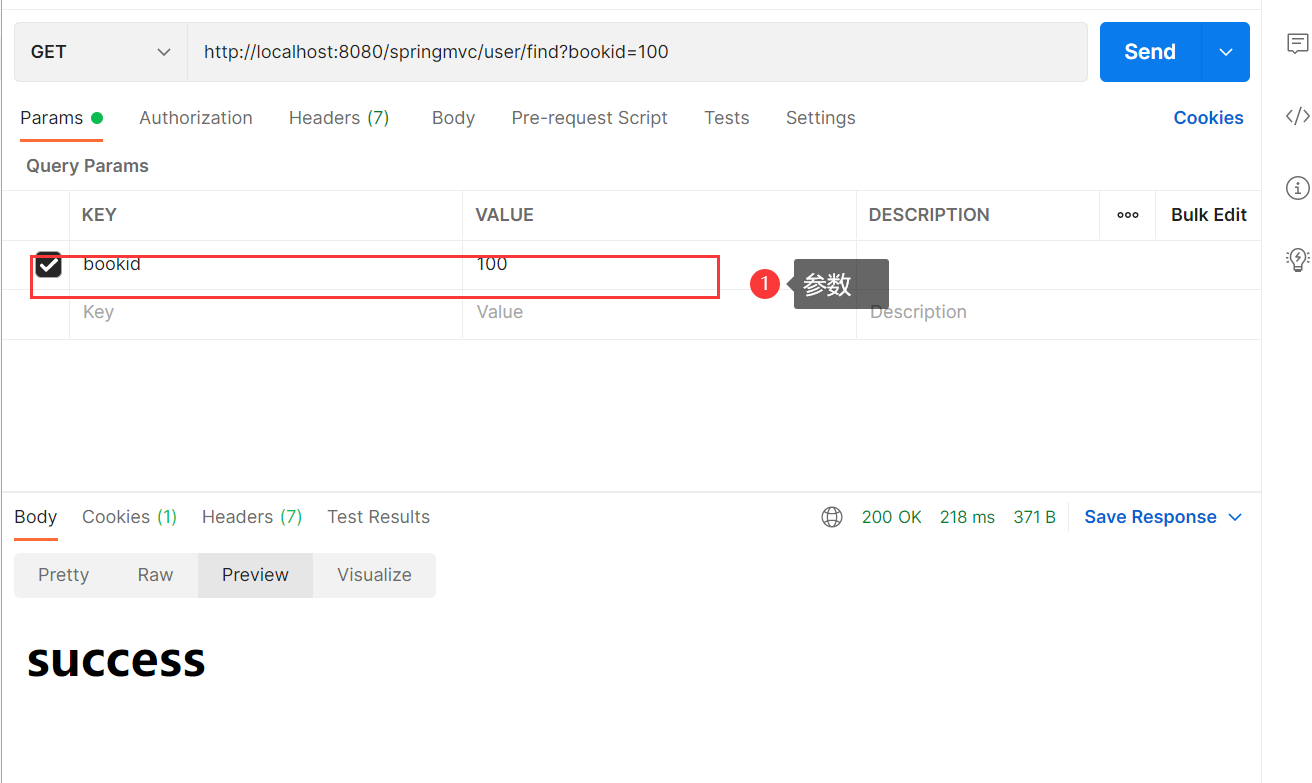Viewport: 1312px width, 783px height.
Task: Open the Cookies link
Action: (1208, 118)
